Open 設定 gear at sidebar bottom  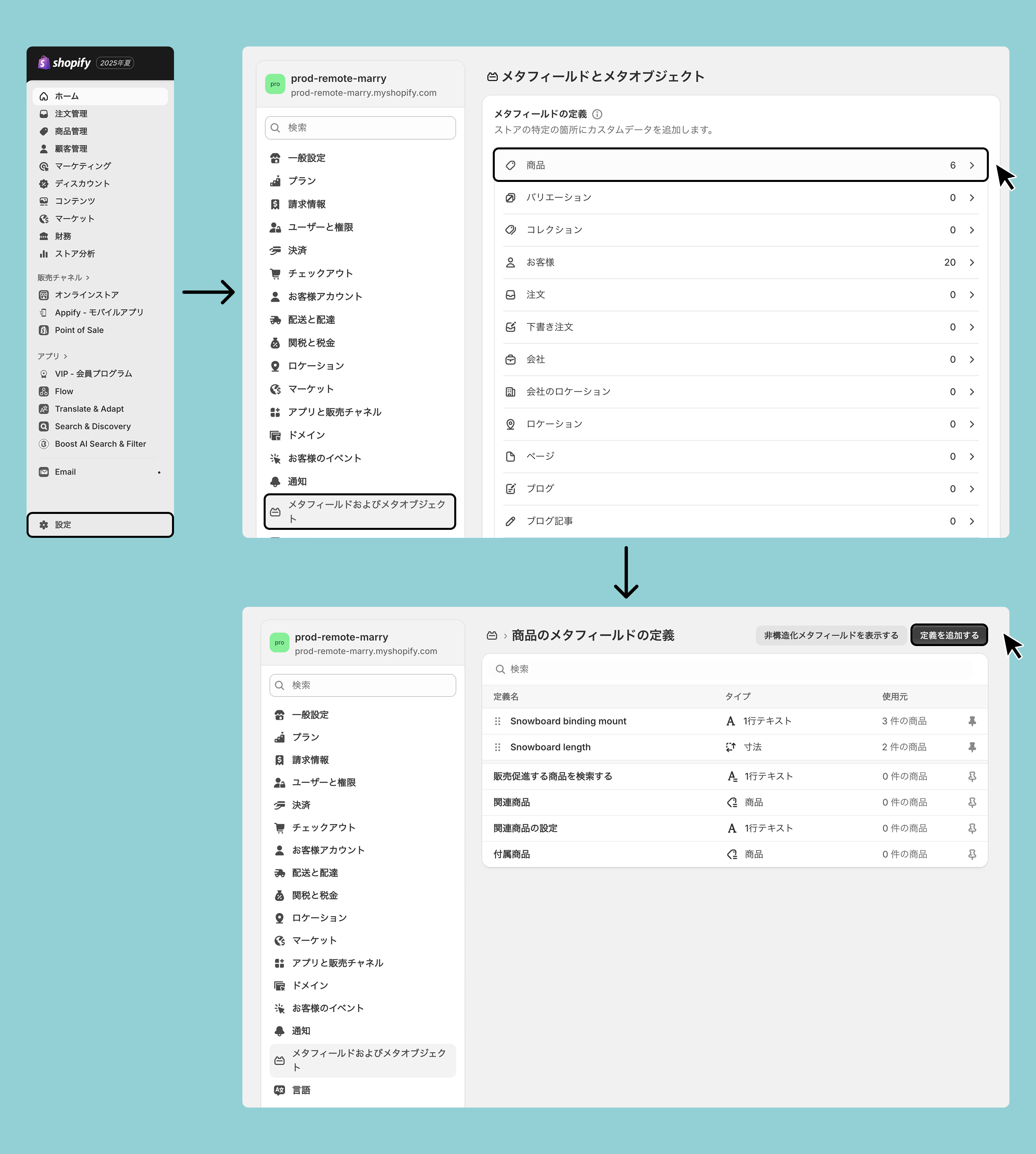44,525
